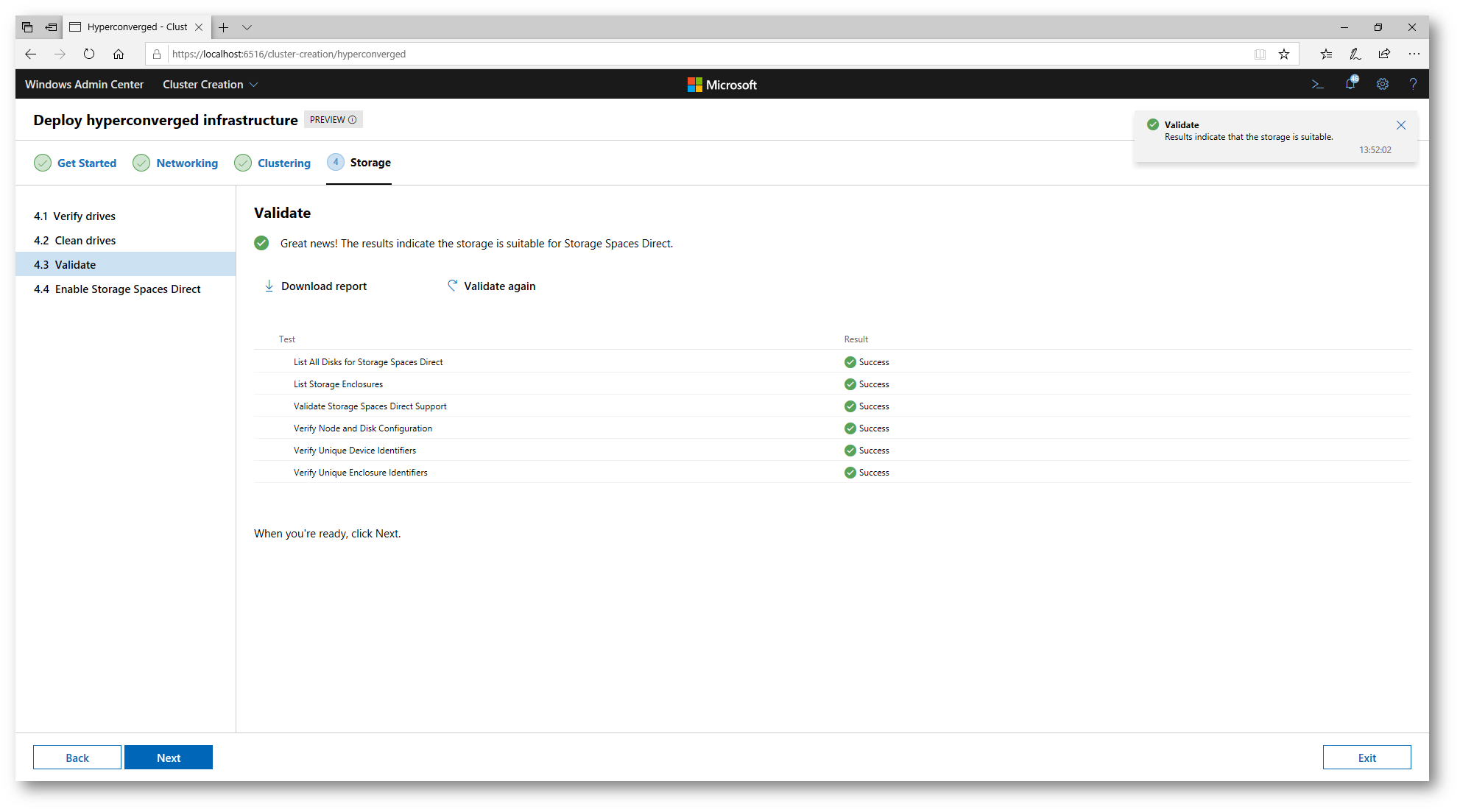This screenshot has width=1460, height=812.
Task: Open add notes pen icon
Action: 1355,54
